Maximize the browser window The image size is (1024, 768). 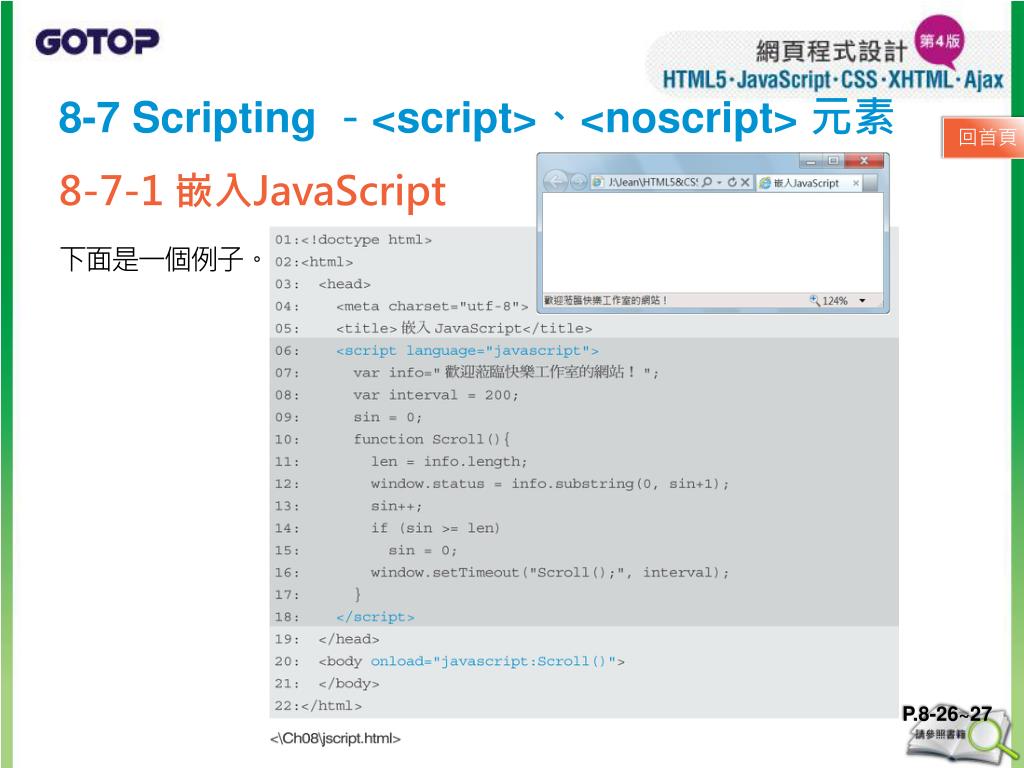pos(833,161)
